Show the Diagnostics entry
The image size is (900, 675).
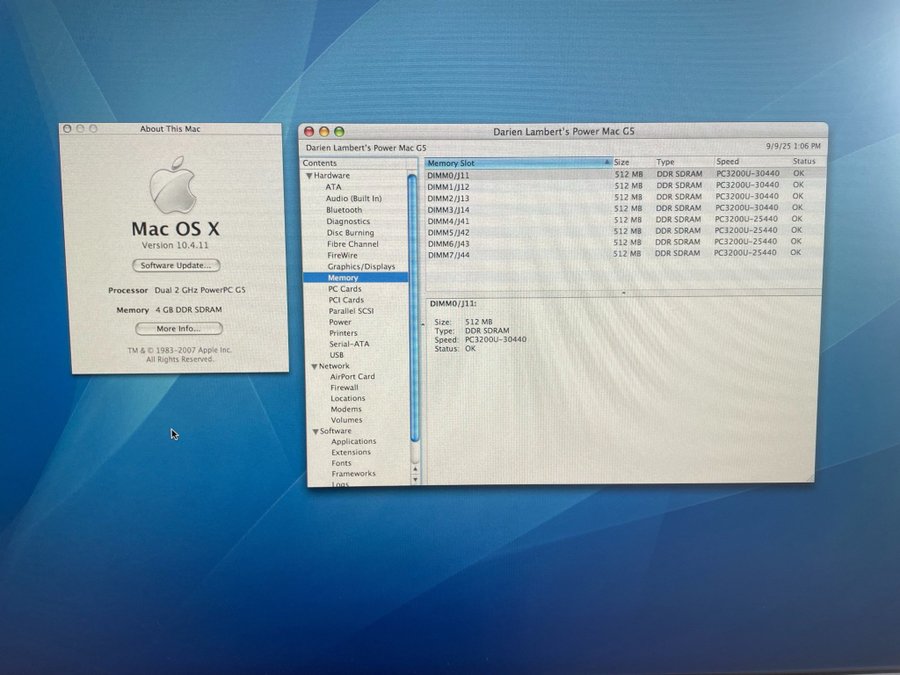pyautogui.click(x=348, y=222)
